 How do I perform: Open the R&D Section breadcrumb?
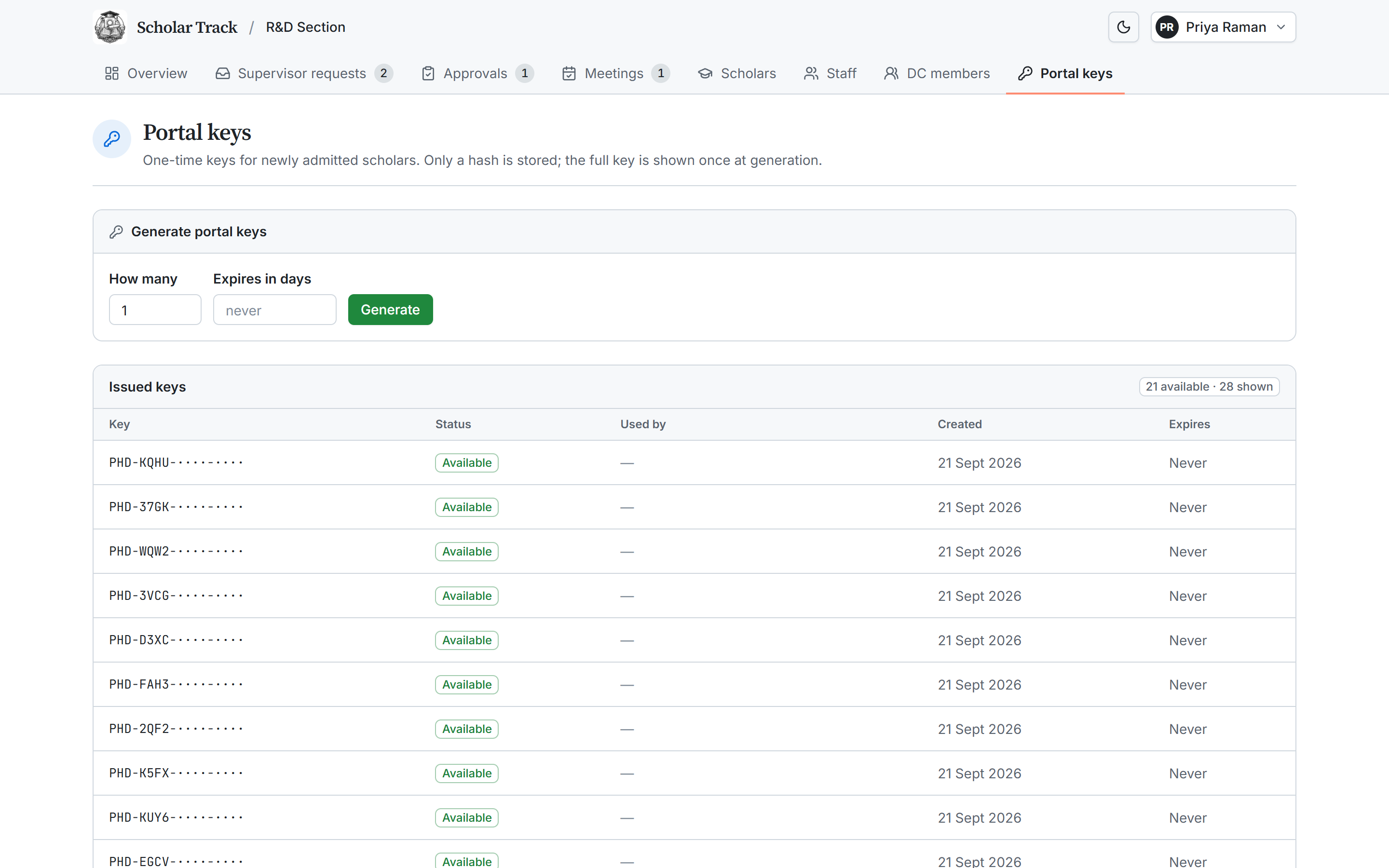pos(305,27)
